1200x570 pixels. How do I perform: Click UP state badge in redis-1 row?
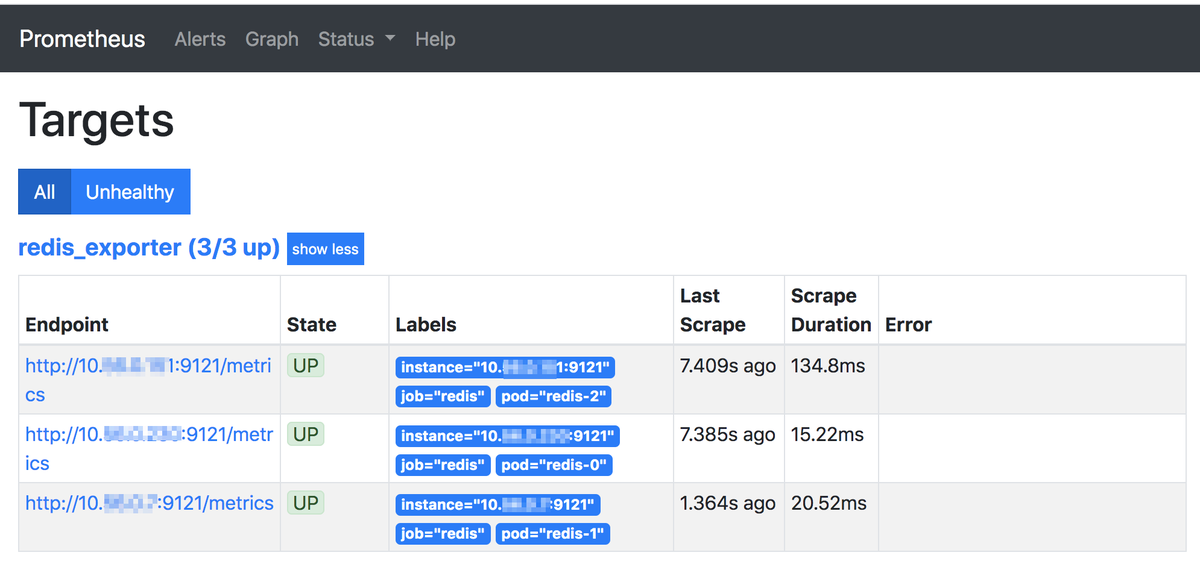click(306, 503)
